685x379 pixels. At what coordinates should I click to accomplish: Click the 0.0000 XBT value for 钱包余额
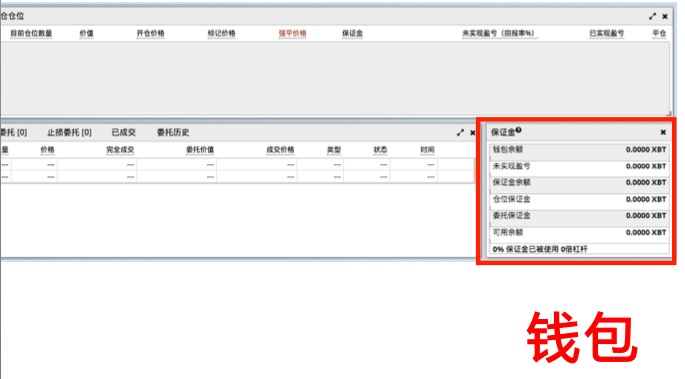point(646,149)
